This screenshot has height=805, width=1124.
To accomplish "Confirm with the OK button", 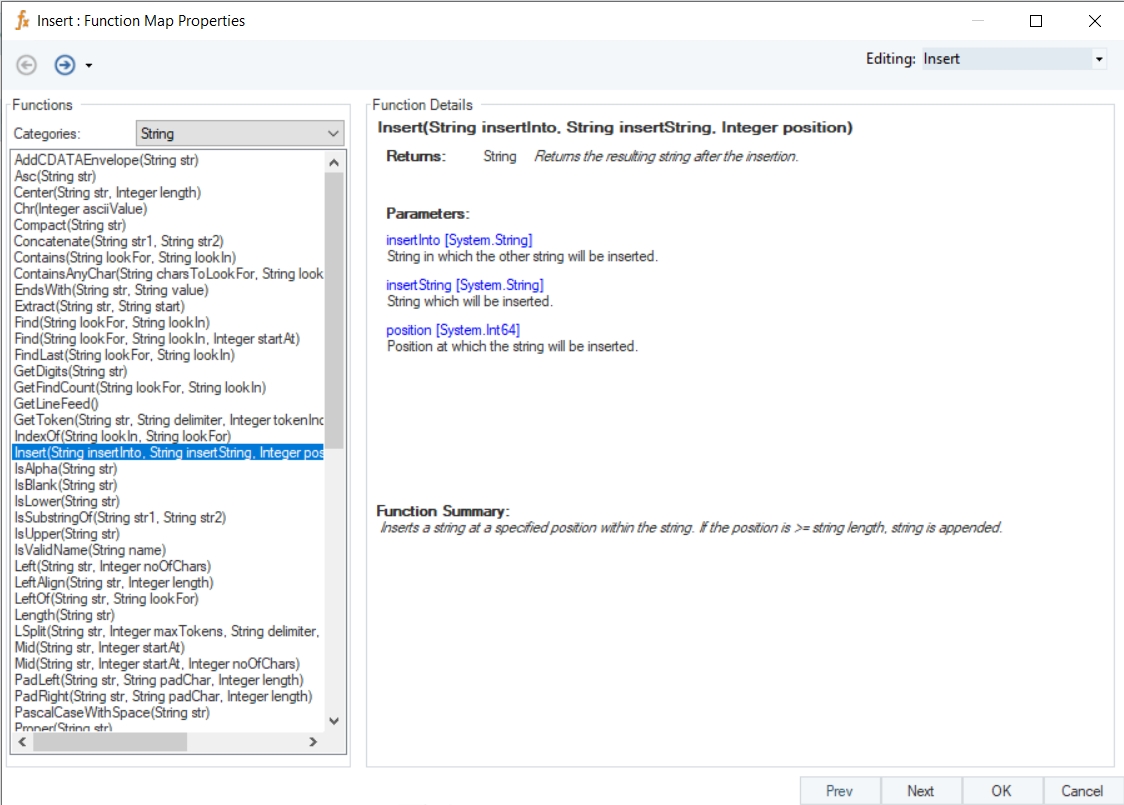I will coord(1002,791).
